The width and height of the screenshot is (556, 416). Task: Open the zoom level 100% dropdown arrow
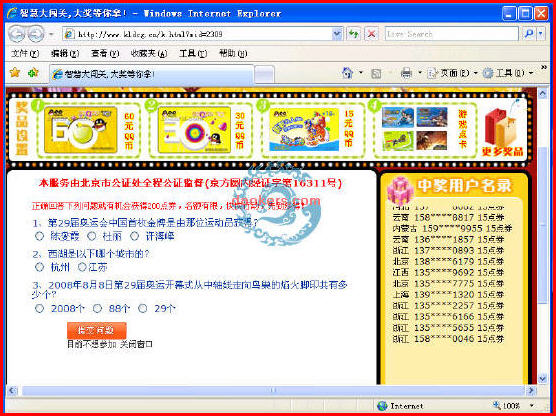point(532,405)
